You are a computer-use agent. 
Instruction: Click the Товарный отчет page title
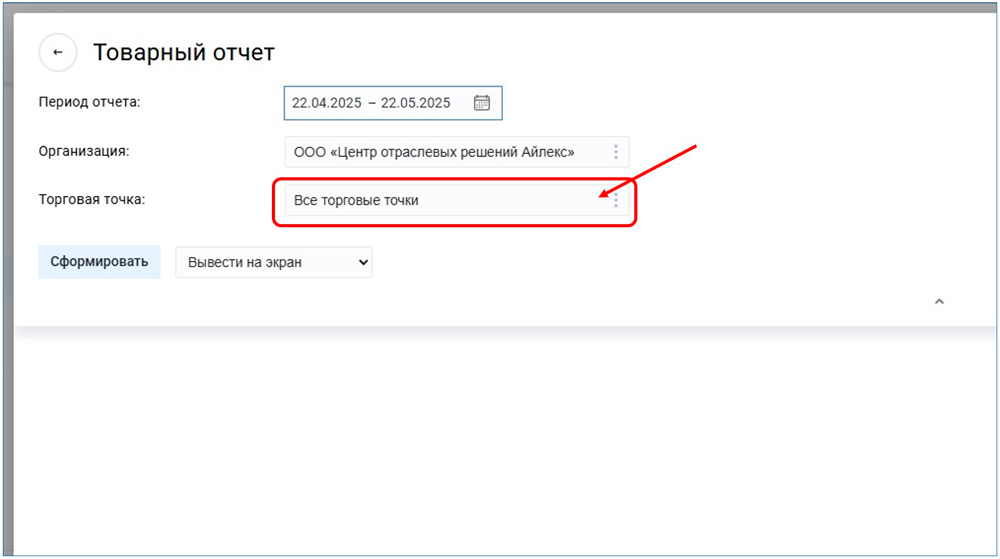point(184,53)
